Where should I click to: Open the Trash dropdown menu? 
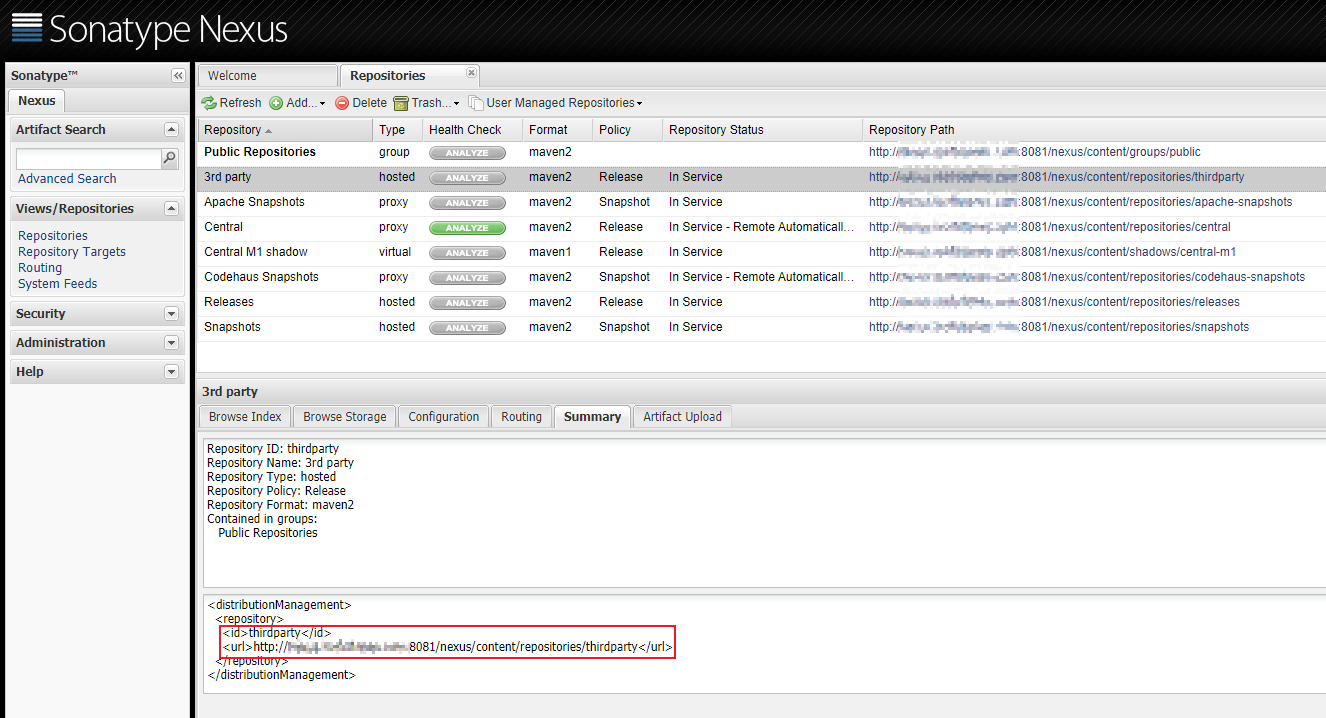tap(426, 103)
